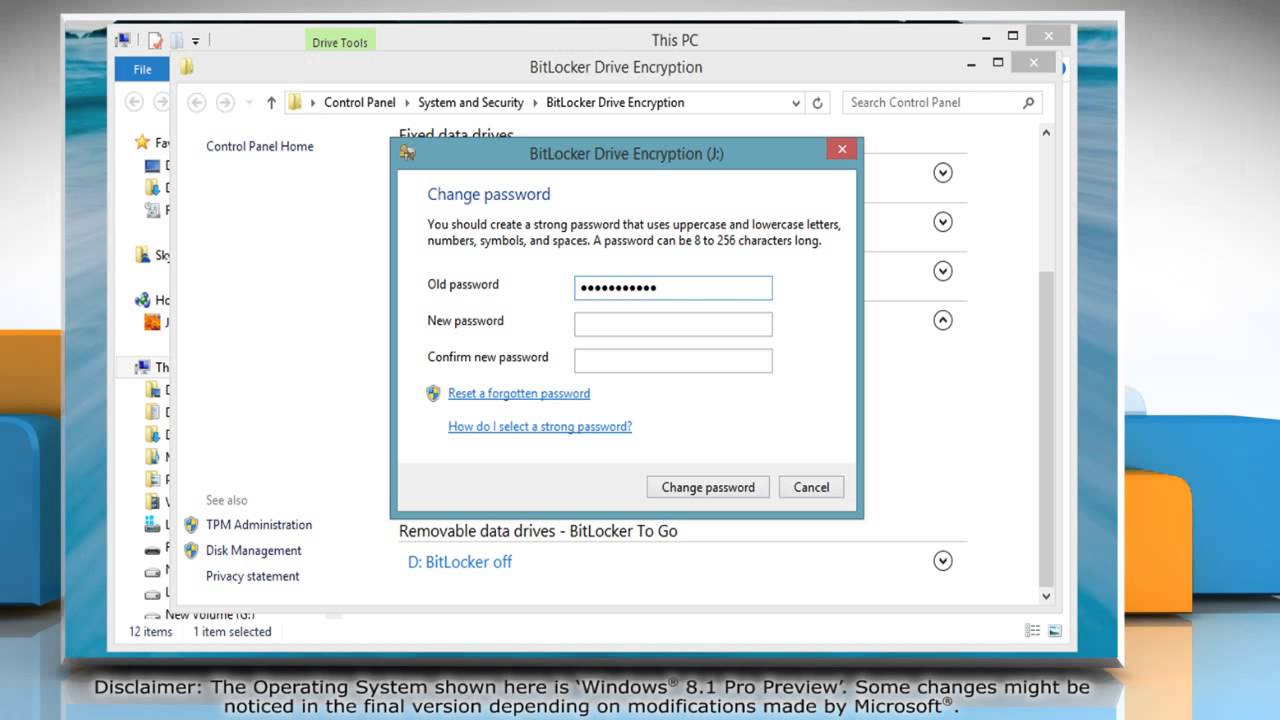Click the Change password button
The height and width of the screenshot is (720, 1280).
click(708, 487)
